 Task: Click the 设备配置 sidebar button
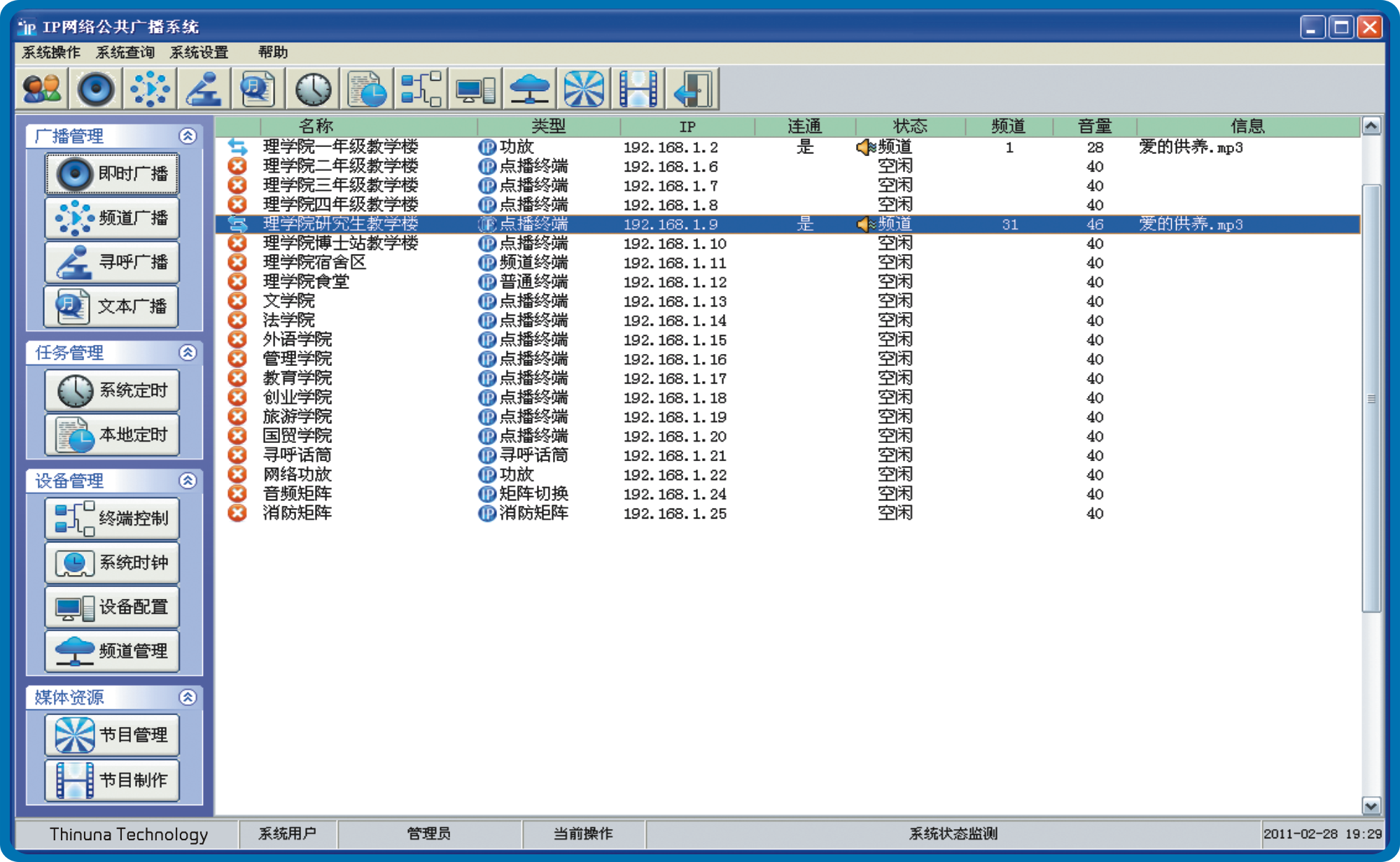(112, 607)
